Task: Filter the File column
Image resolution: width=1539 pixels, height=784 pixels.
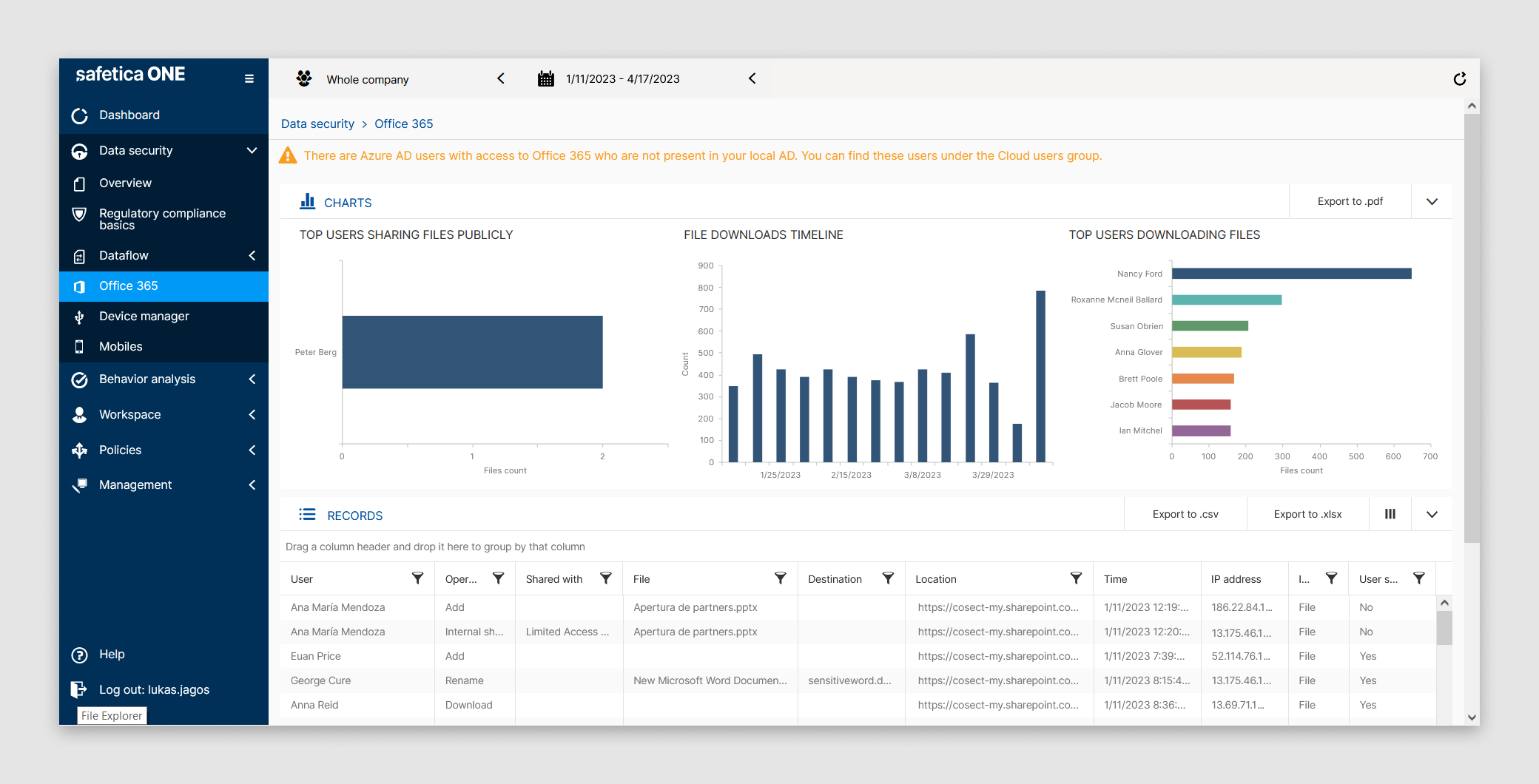Action: pyautogui.click(x=781, y=578)
